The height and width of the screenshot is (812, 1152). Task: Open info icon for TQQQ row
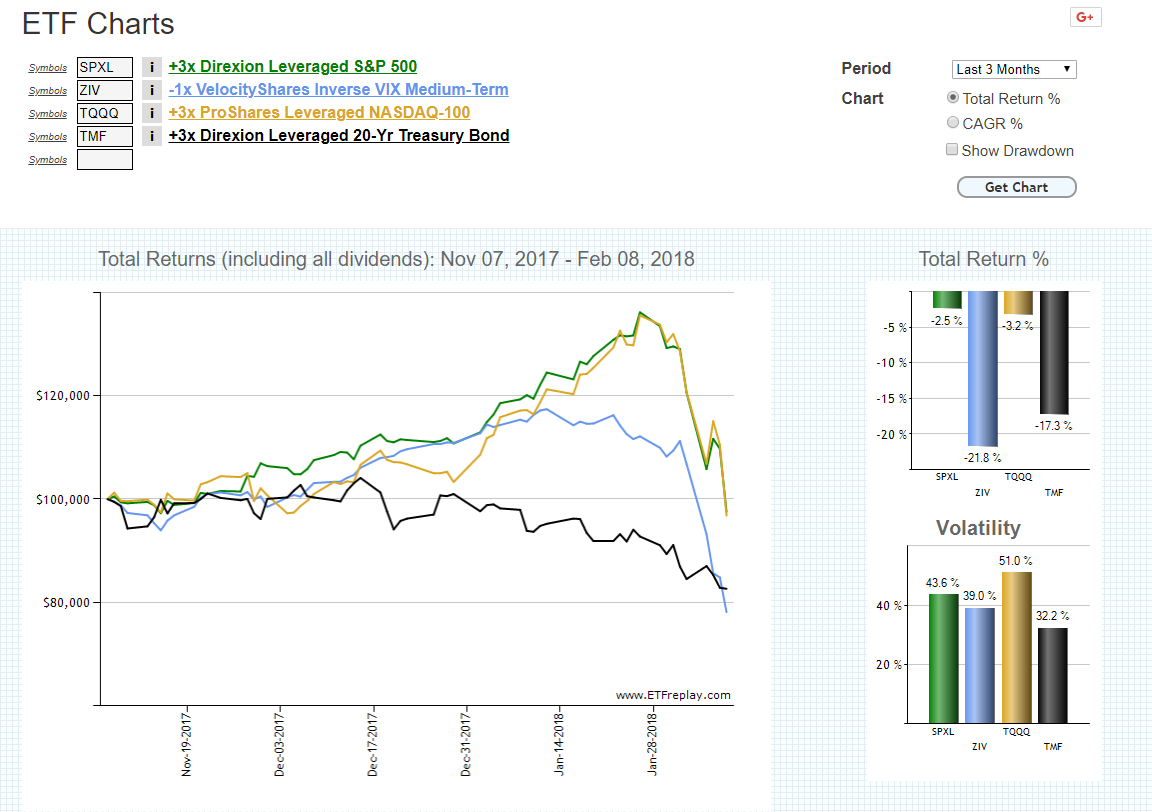click(x=151, y=113)
